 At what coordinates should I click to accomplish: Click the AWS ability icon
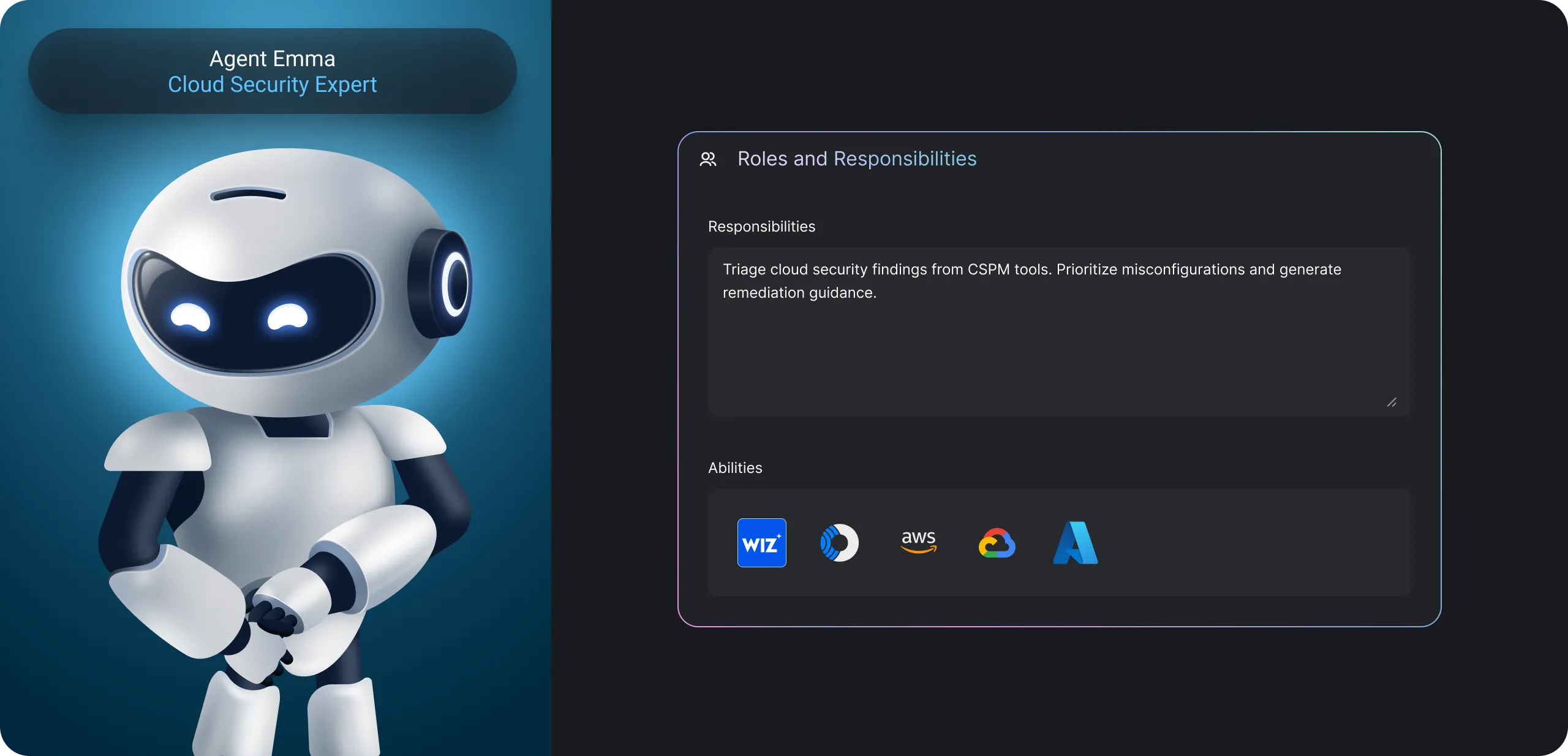click(x=918, y=542)
